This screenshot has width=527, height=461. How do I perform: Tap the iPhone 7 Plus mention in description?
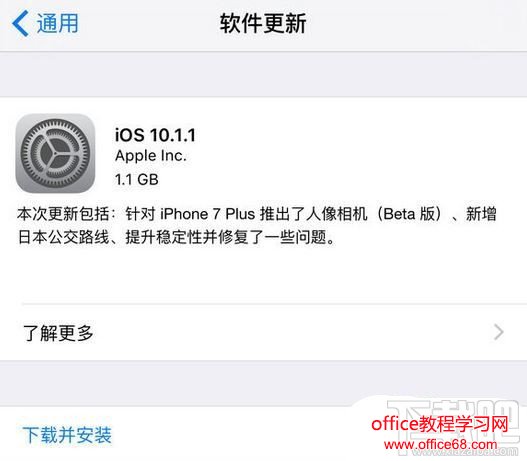point(207,214)
